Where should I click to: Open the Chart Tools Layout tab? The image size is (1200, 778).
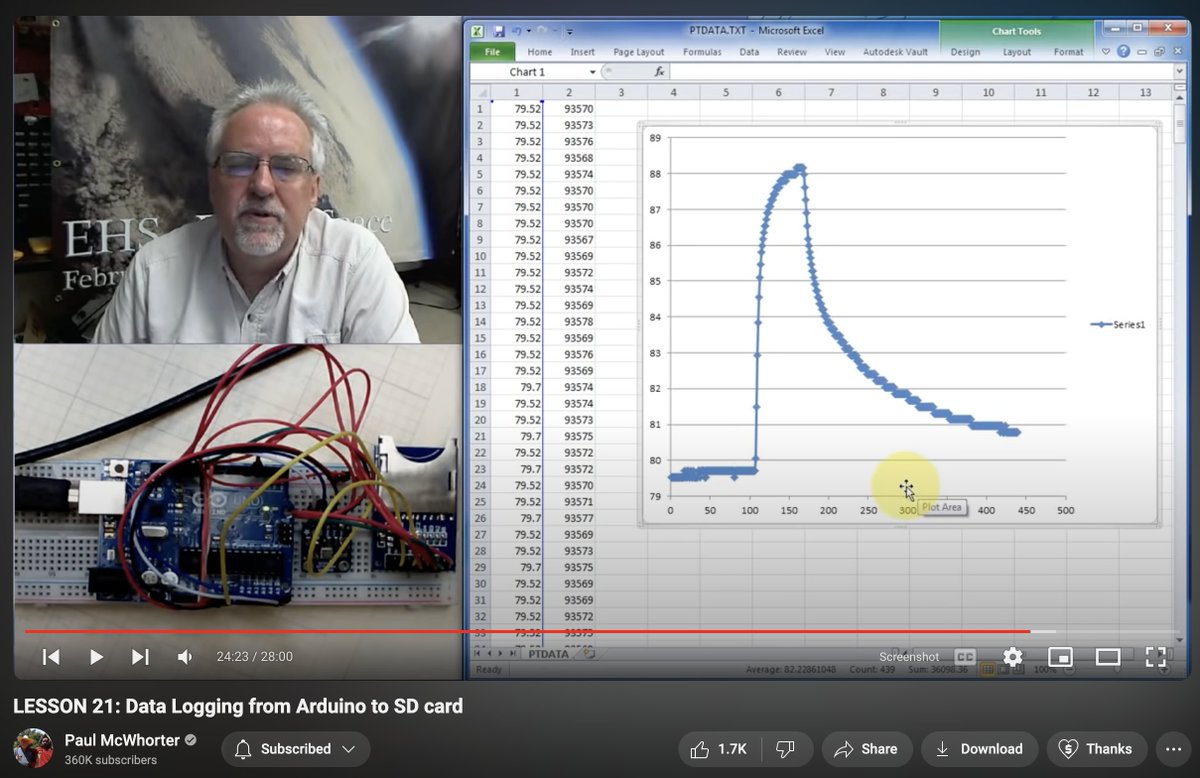(1017, 52)
